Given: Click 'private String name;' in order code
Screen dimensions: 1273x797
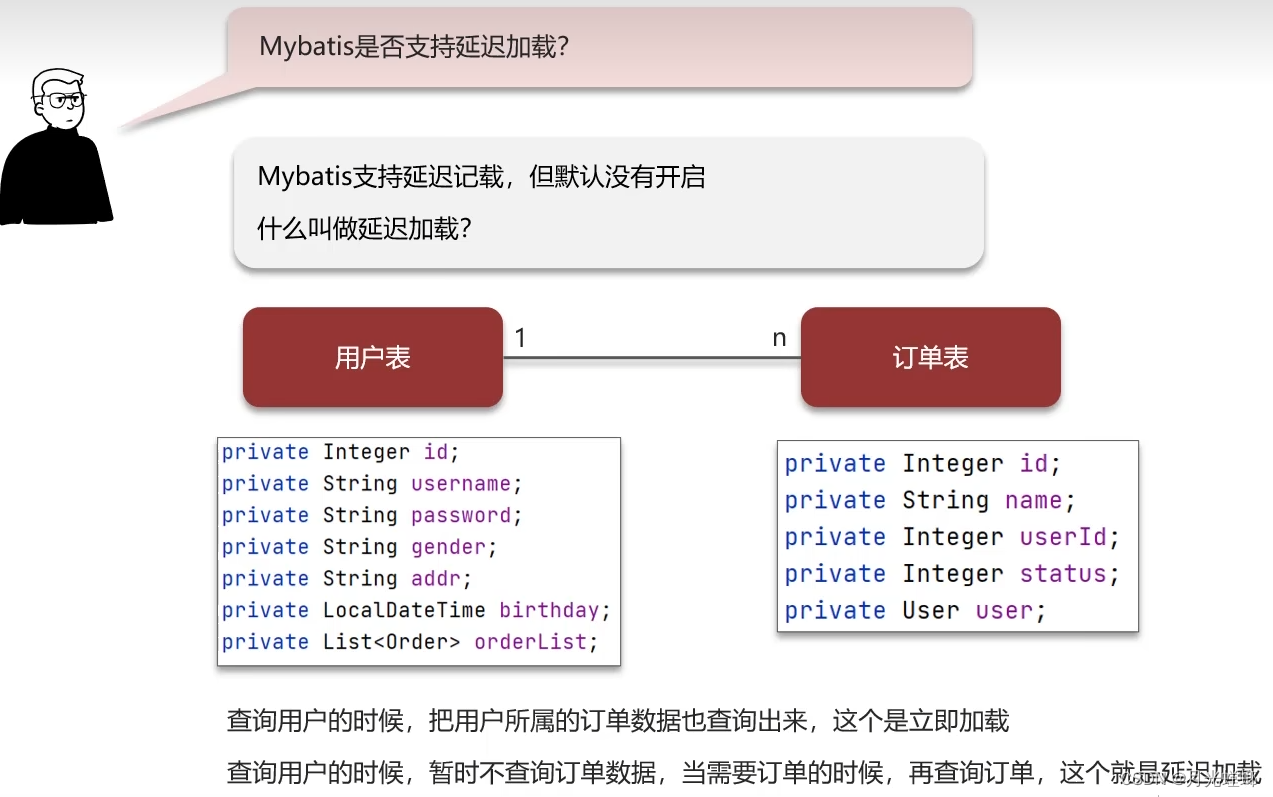Looking at the screenshot, I should [x=930, y=500].
